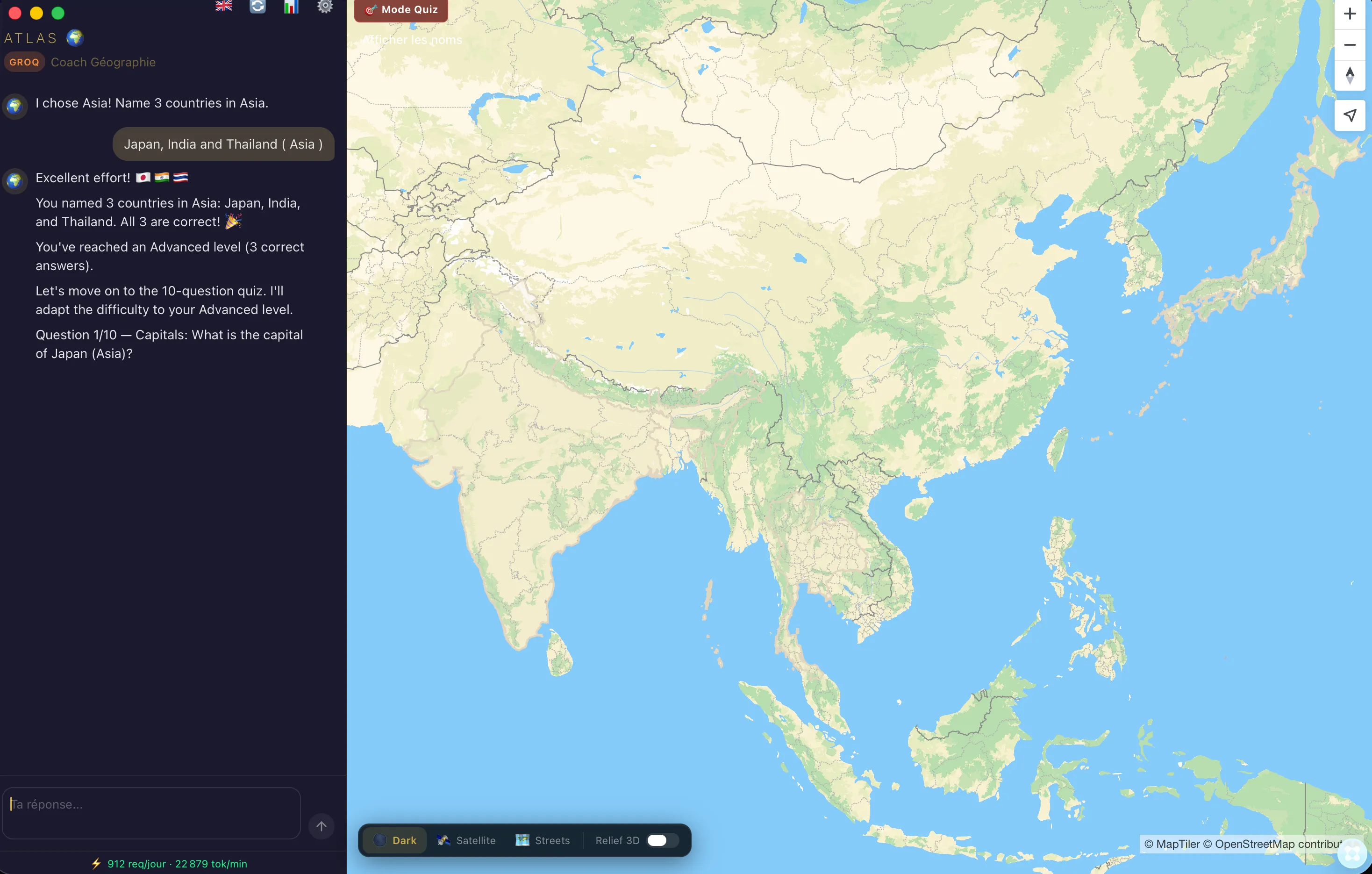The width and height of the screenshot is (1372, 874).
Task: Click the ATLAS globe logo
Action: point(75,37)
